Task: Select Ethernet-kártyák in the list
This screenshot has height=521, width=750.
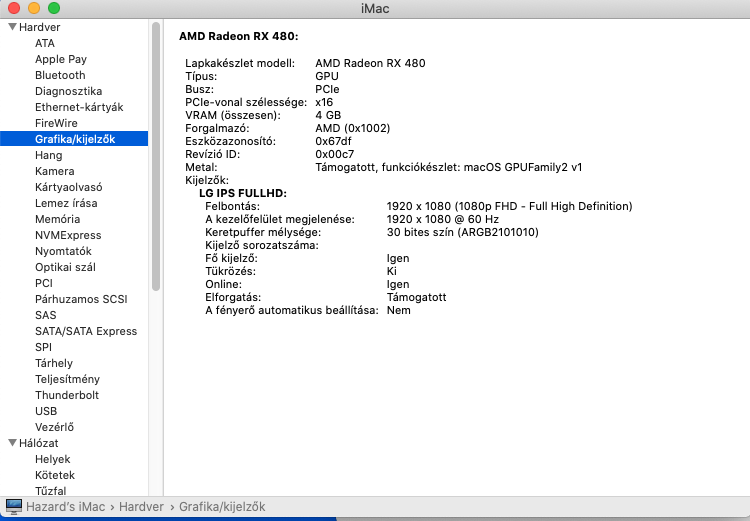Action: [79, 107]
